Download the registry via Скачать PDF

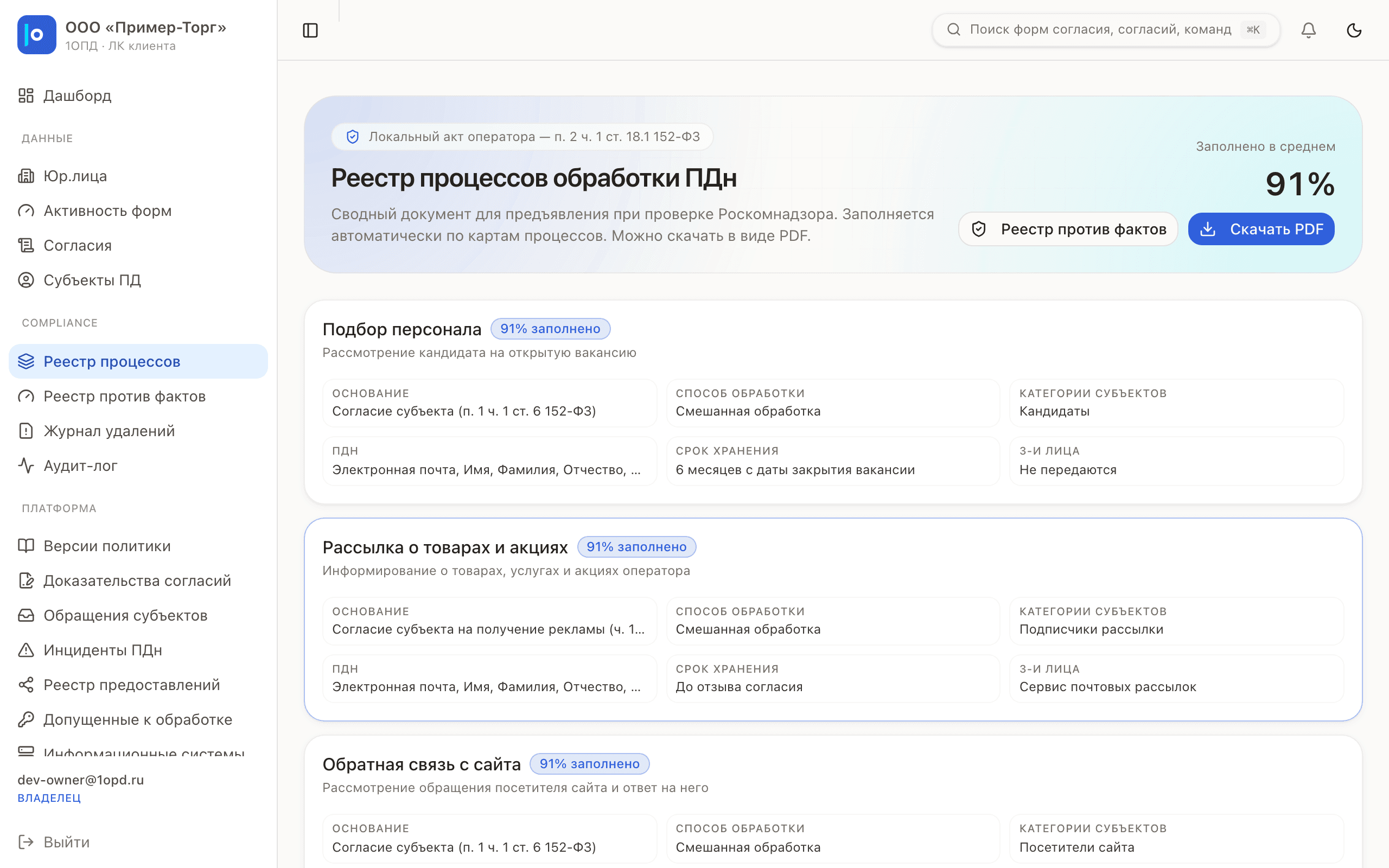coord(1261,229)
